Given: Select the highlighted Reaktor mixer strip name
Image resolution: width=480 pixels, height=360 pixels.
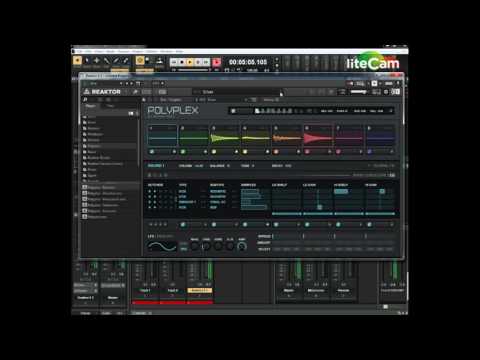Looking at the screenshot, I should coord(200,291).
